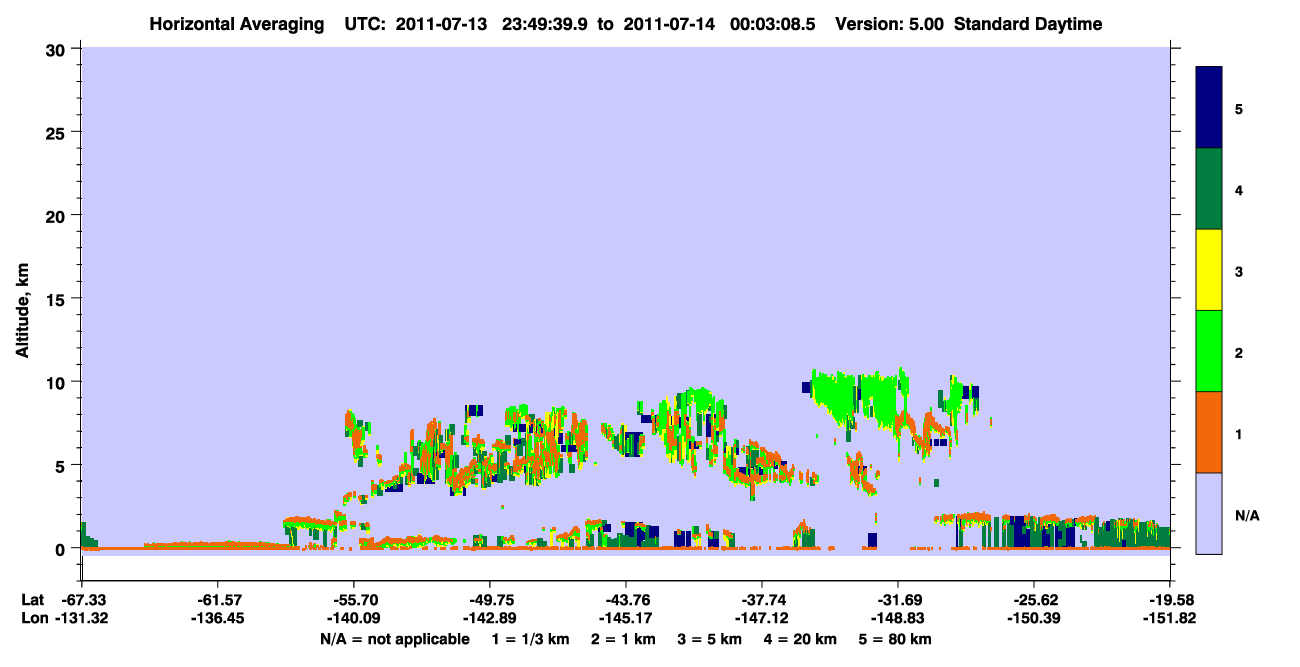Click the y-axis tick label 30
This screenshot has width=1300, height=667.
pyautogui.click(x=56, y=49)
